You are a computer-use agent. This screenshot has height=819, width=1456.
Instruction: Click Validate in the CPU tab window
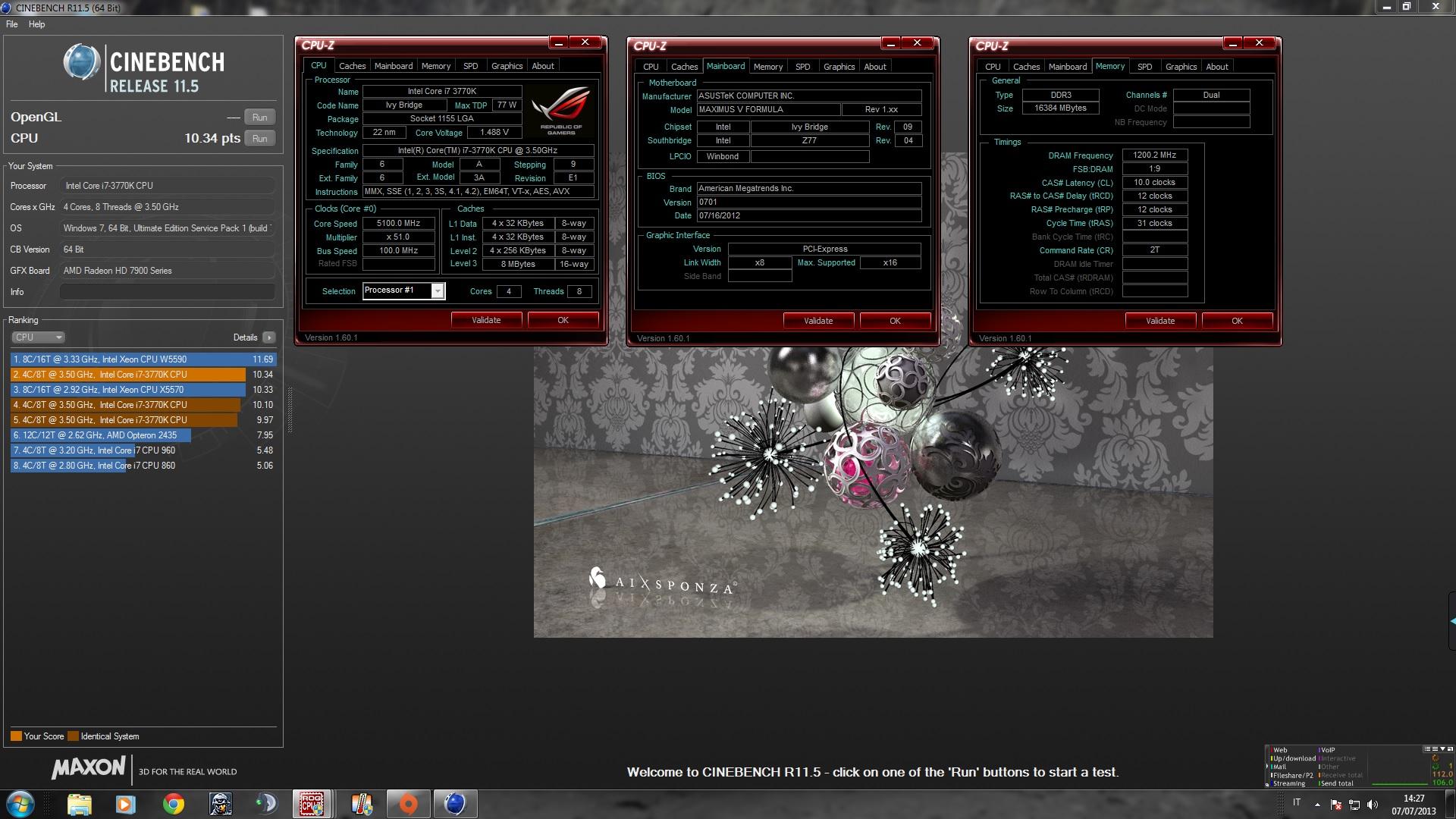[486, 320]
